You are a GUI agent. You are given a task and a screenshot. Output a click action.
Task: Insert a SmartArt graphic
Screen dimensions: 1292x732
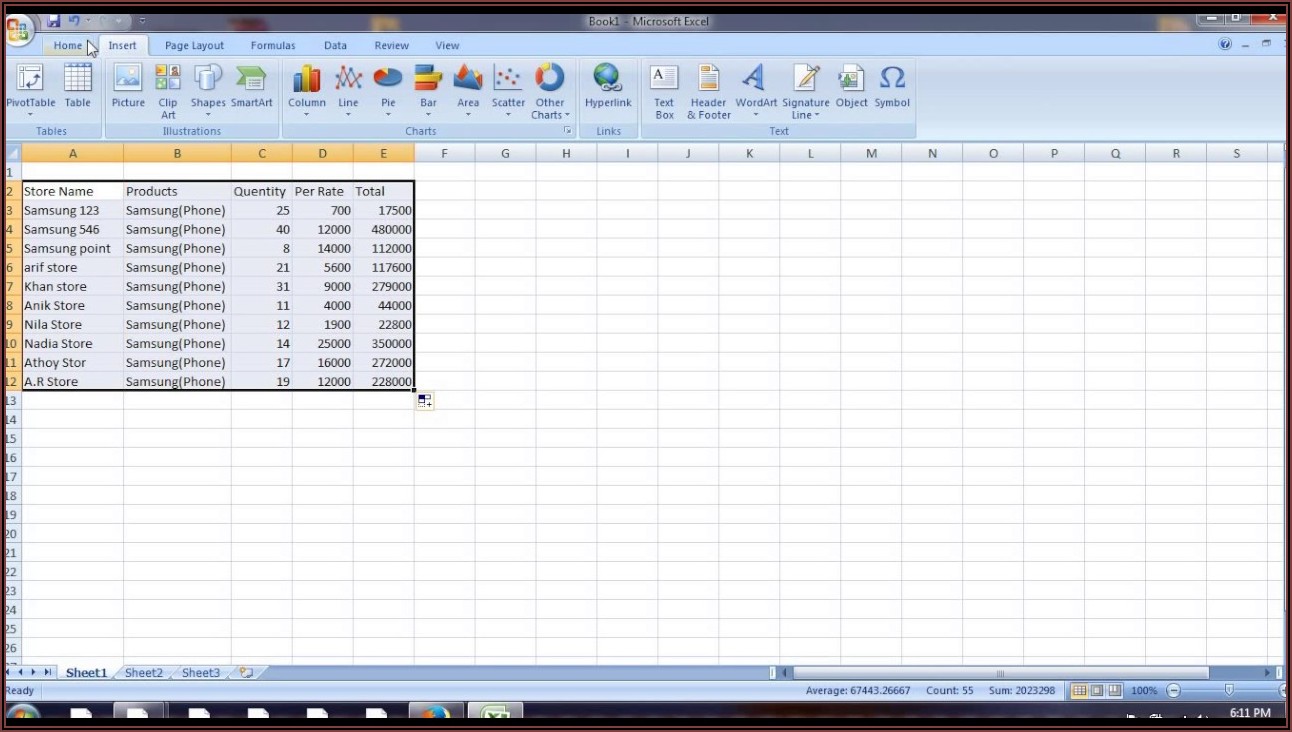(x=251, y=85)
